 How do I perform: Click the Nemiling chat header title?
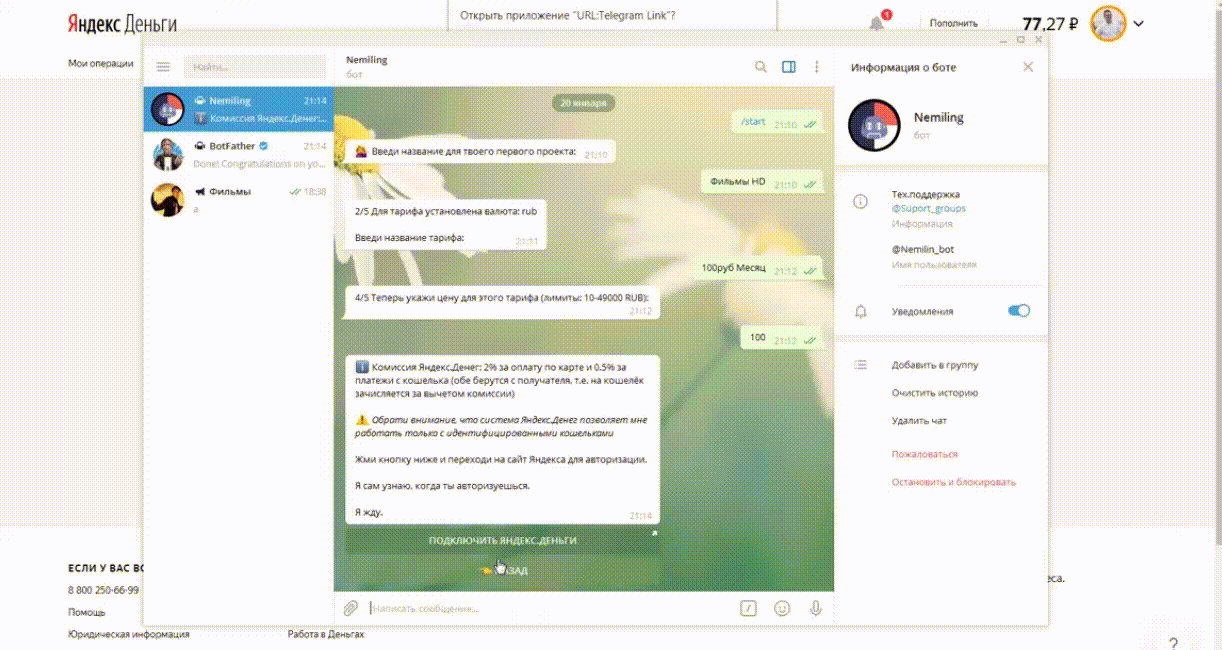click(x=366, y=60)
